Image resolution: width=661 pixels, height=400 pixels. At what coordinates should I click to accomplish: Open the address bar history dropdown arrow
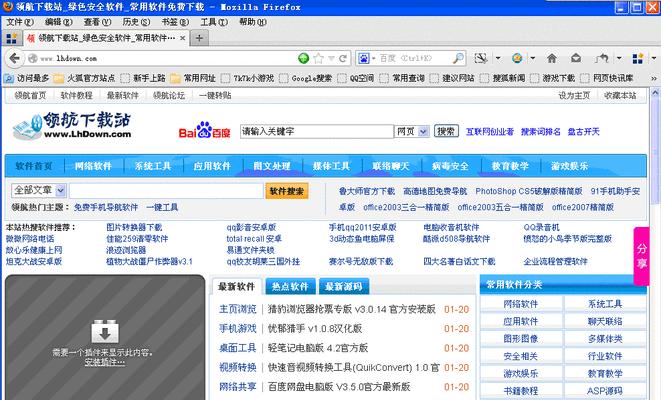click(x=331, y=59)
